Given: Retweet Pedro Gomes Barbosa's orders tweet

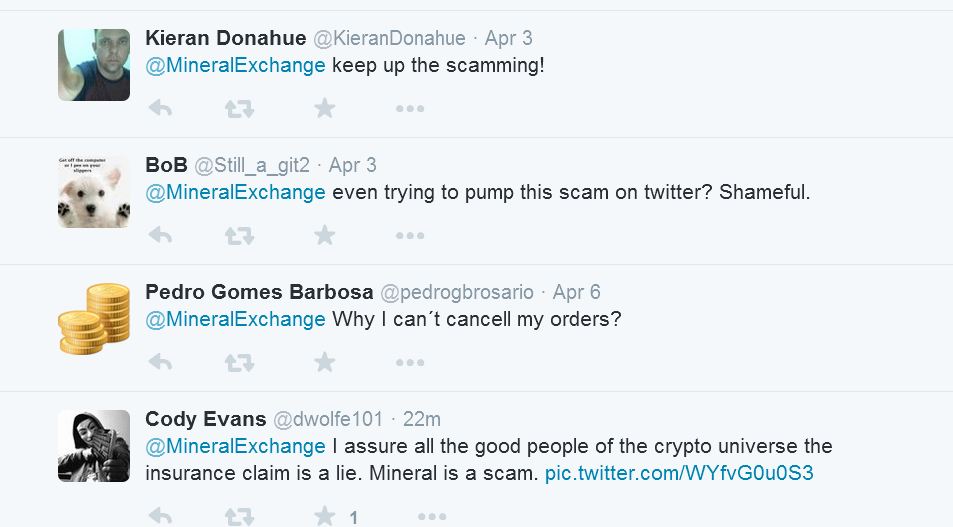Looking at the screenshot, I should (x=239, y=363).
